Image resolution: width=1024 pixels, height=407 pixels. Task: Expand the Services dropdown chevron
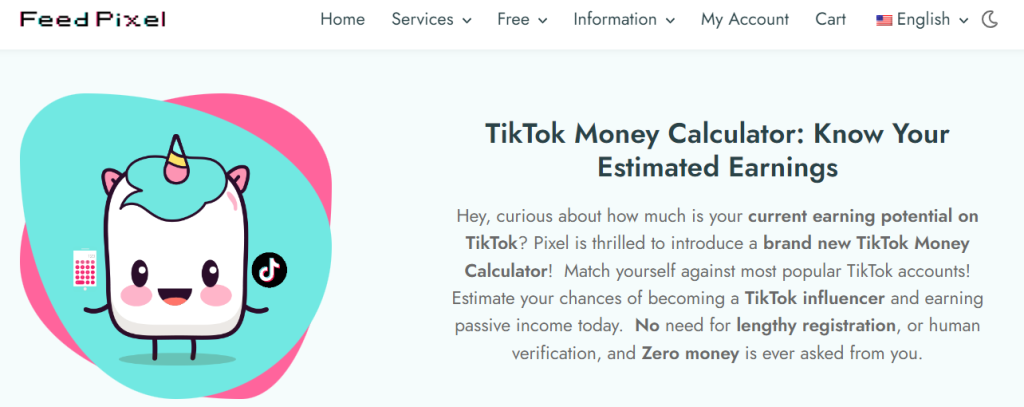point(467,21)
